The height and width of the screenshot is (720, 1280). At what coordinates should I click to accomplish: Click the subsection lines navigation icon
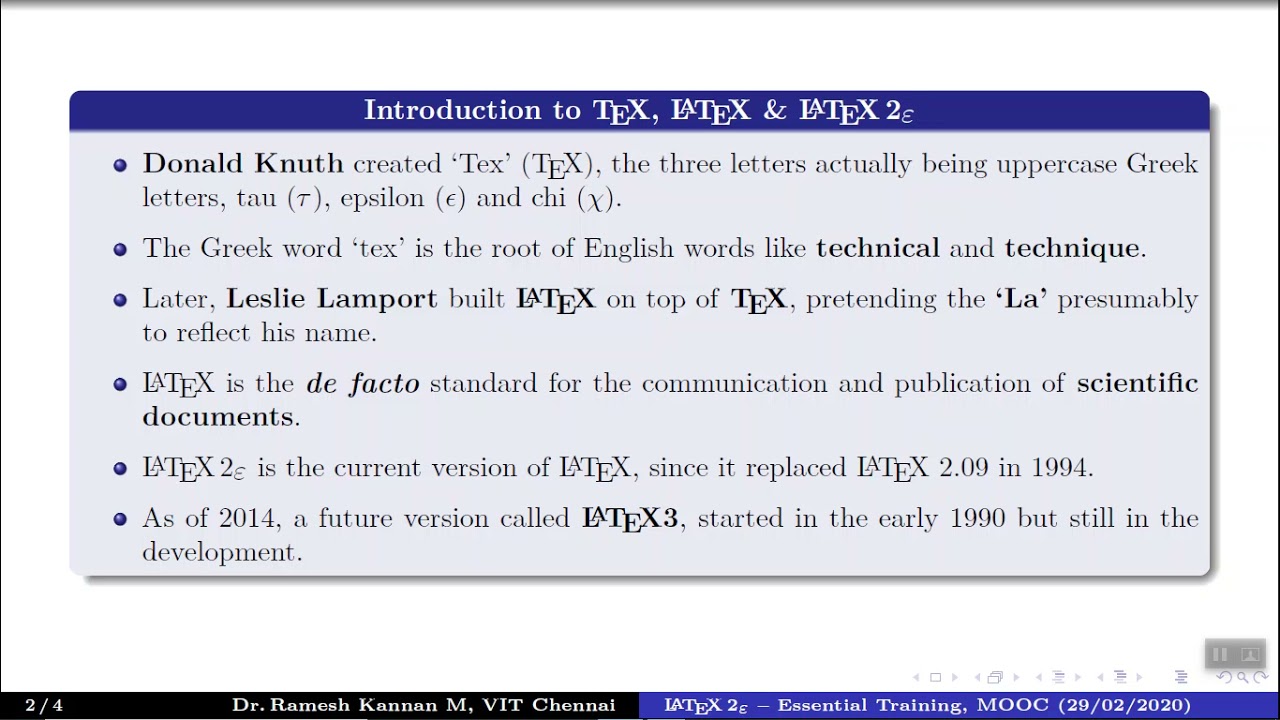point(1059,677)
